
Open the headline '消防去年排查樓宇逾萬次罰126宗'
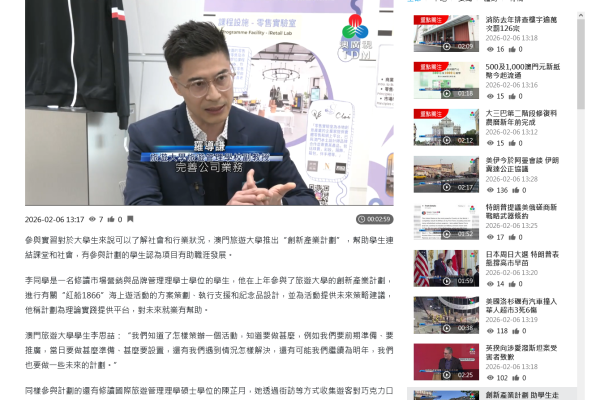(x=521, y=24)
